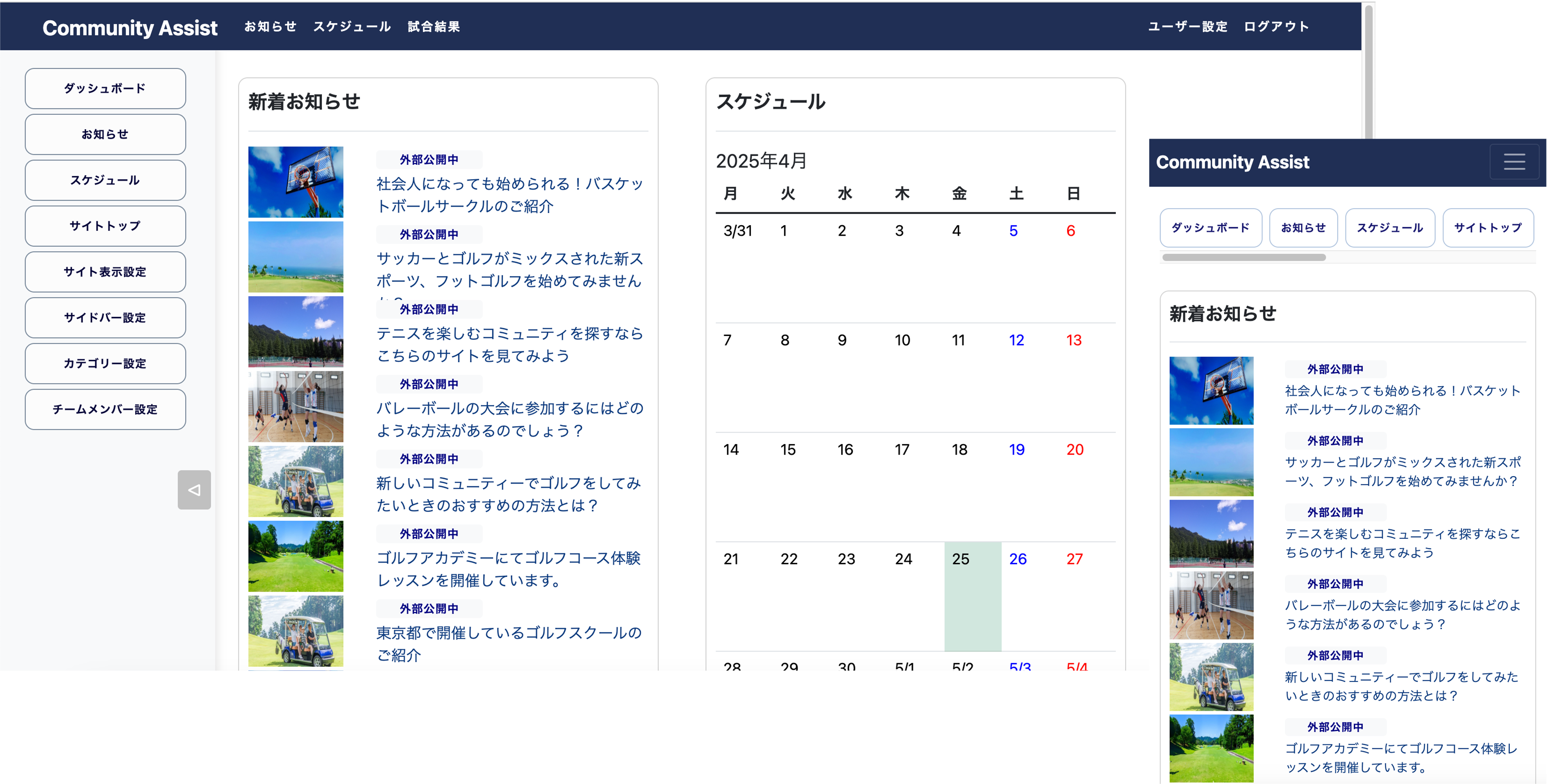The height and width of the screenshot is (784, 1547).
Task: Open サイドバー設定 in the sidebar
Action: (105, 318)
